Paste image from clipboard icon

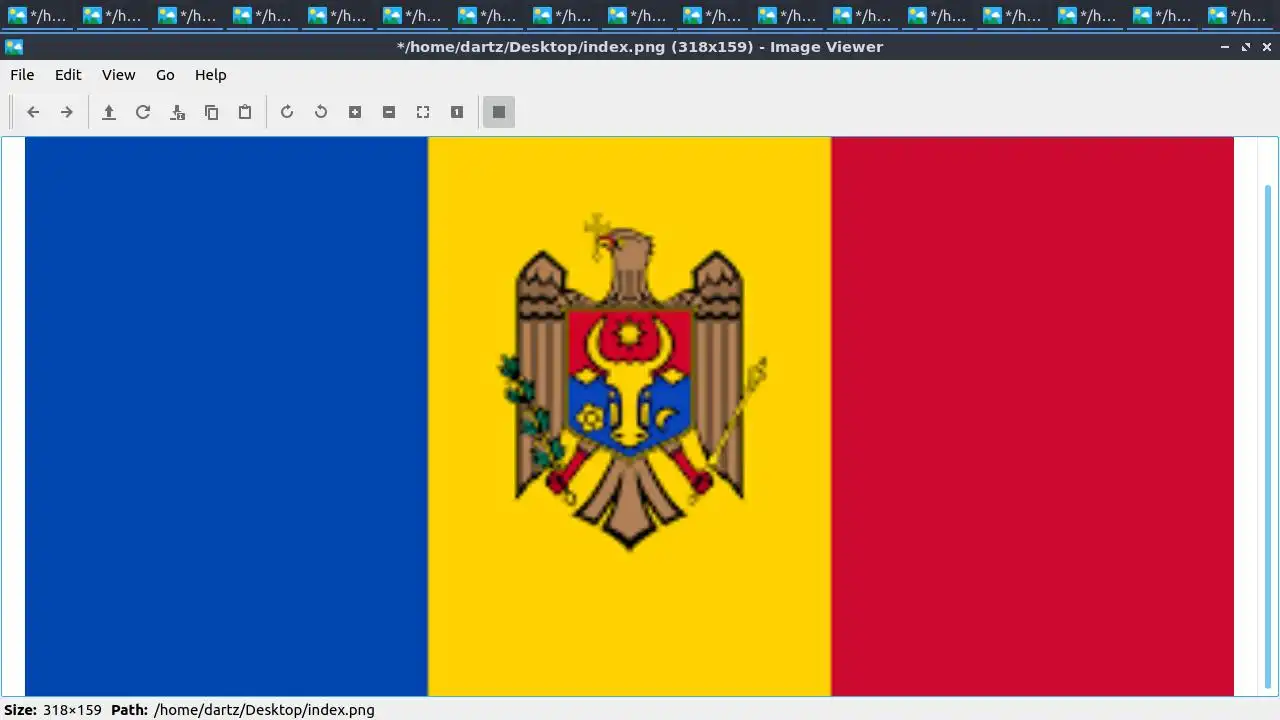tap(245, 112)
